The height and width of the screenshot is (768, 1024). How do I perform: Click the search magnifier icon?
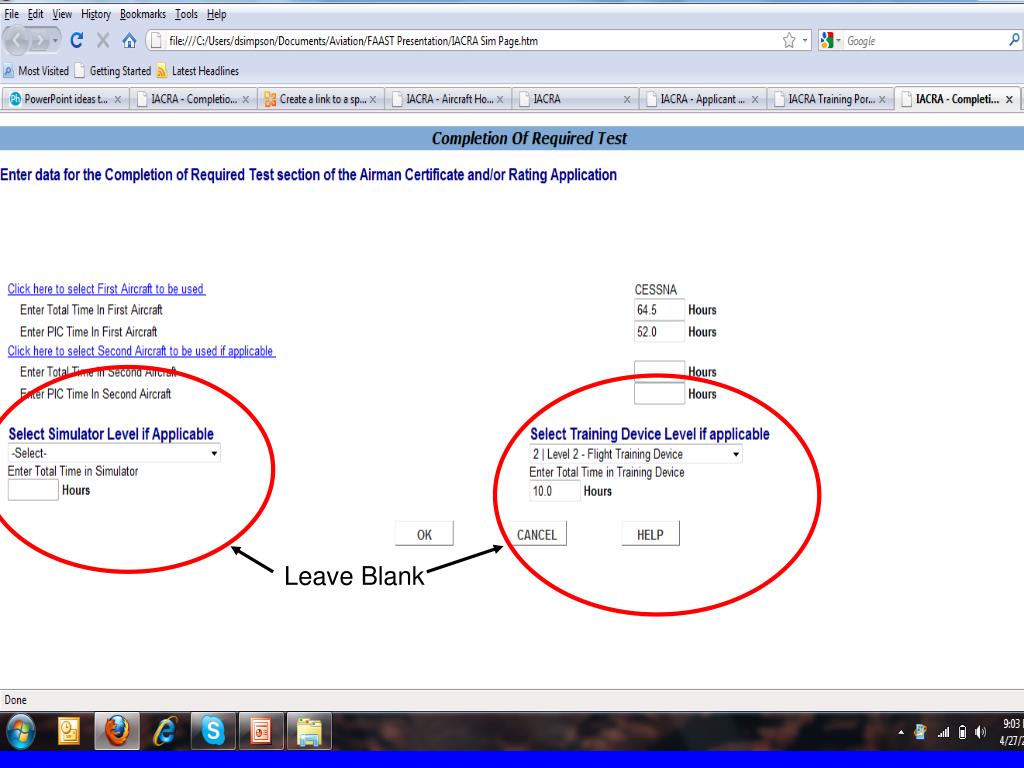pyautogui.click(x=1014, y=40)
